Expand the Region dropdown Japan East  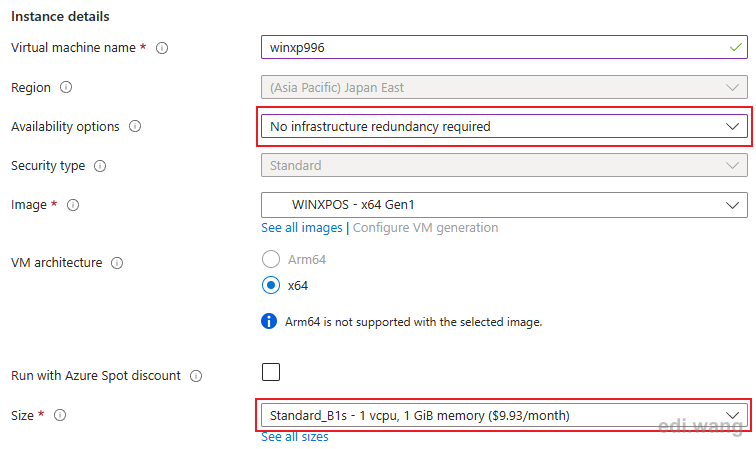pyautogui.click(x=504, y=87)
